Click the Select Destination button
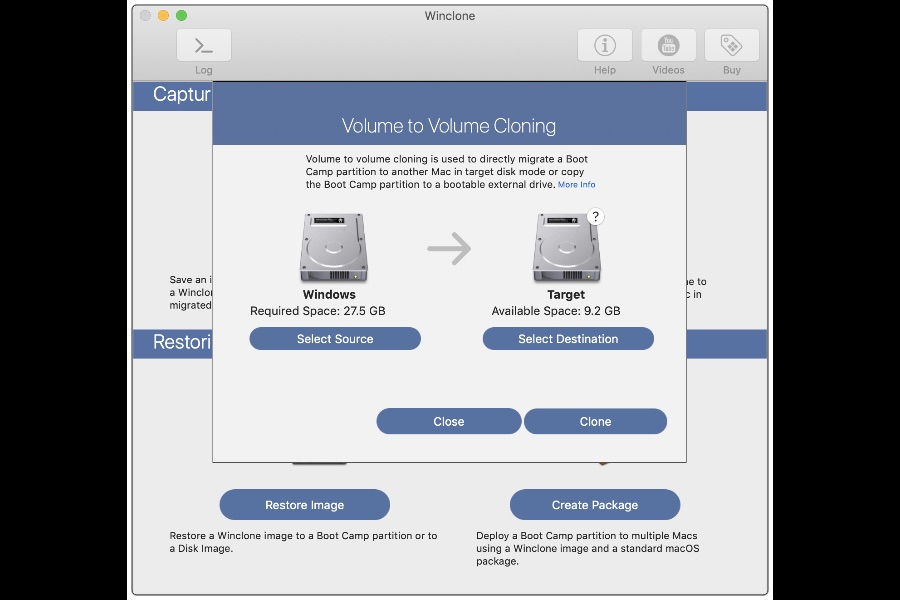The height and width of the screenshot is (600, 900). tap(568, 339)
